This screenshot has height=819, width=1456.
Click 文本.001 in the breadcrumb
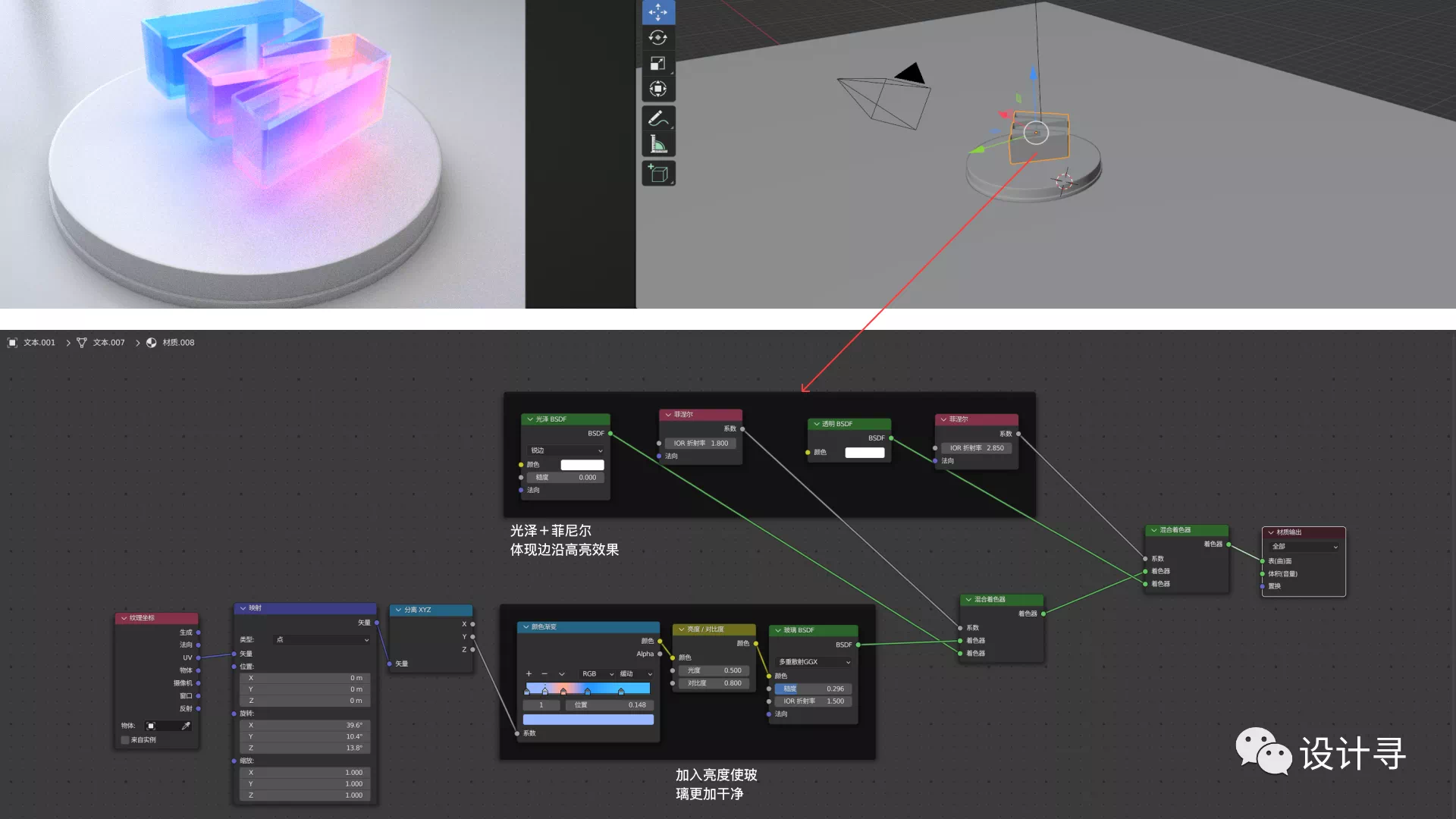click(x=39, y=343)
